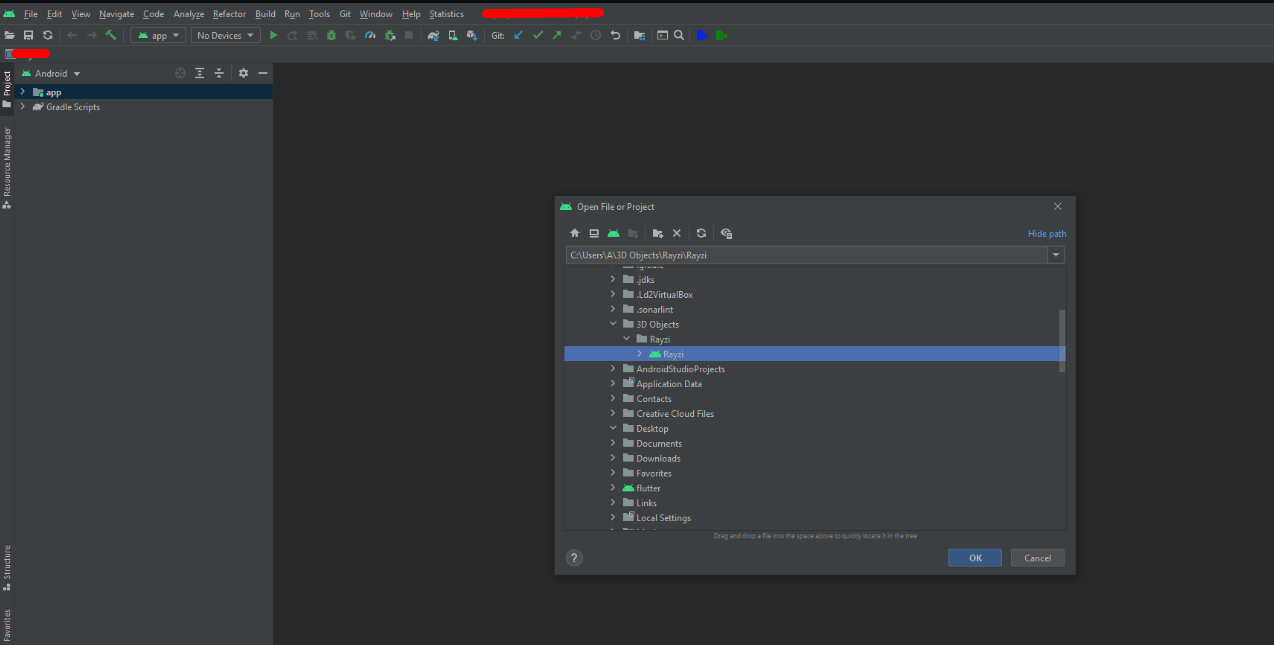Viewport: 1274px width, 645px height.
Task: Open Project panel settings gear
Action: coord(243,73)
